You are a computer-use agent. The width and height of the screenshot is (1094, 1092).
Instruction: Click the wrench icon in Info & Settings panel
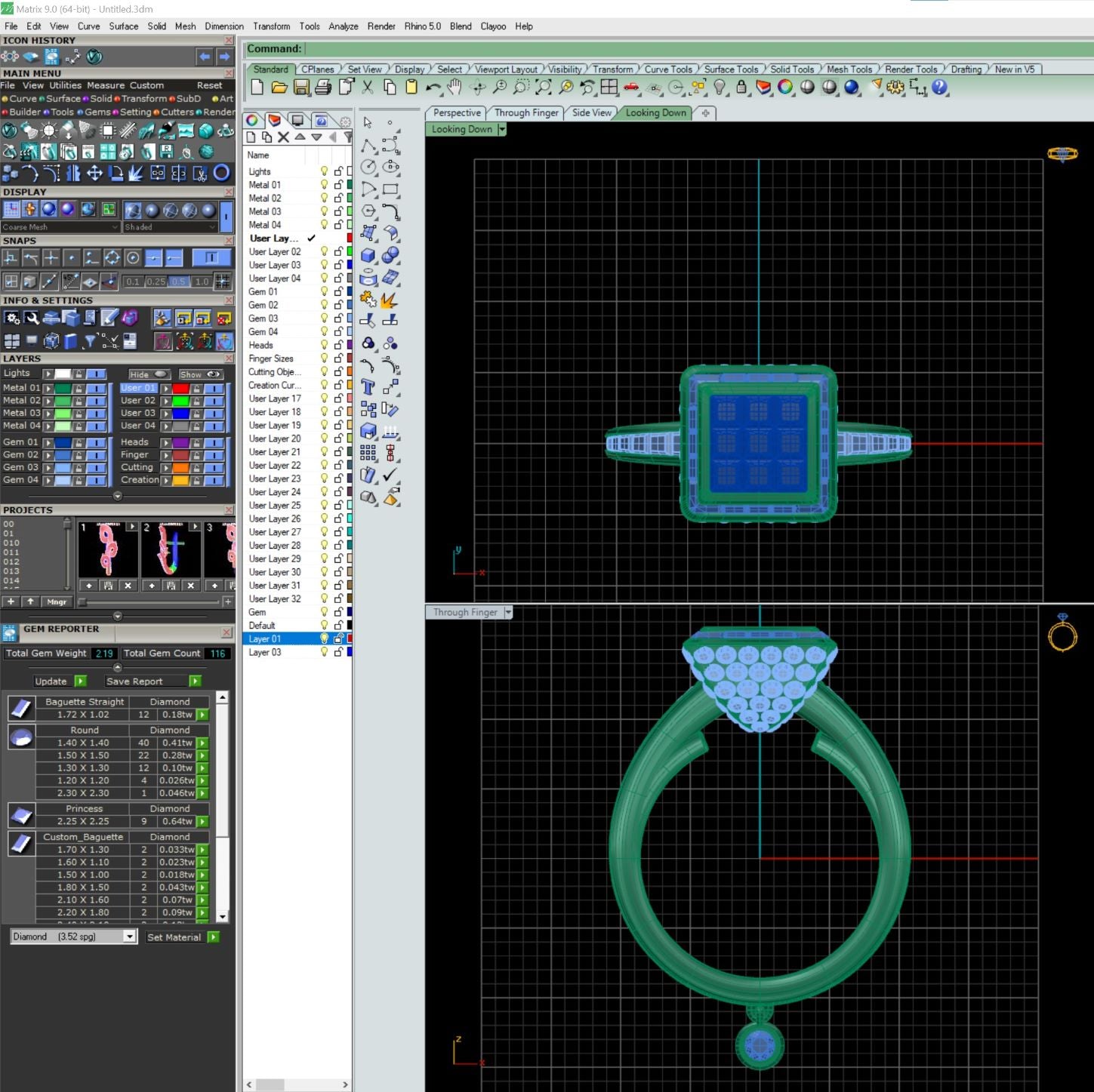click(32, 318)
